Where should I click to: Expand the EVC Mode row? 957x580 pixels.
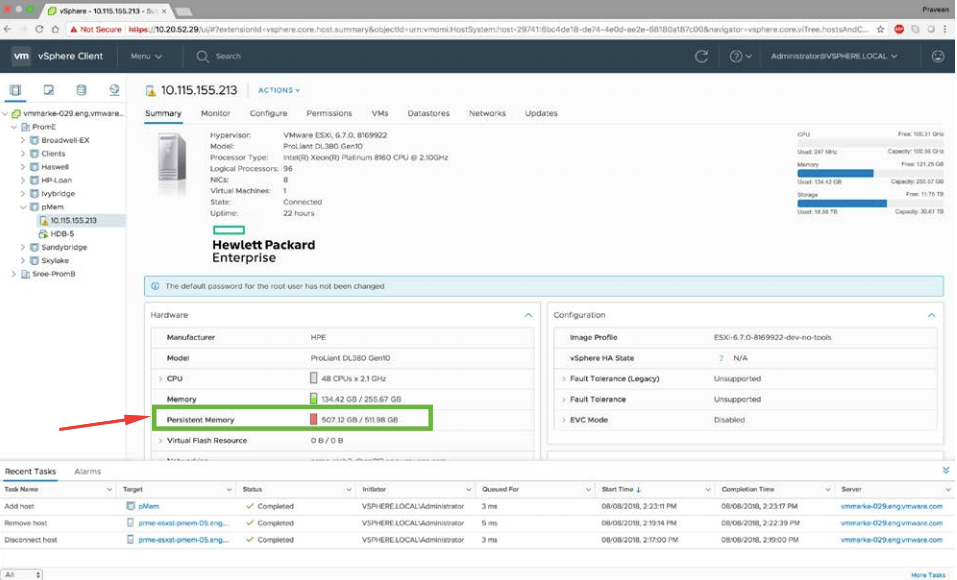(x=563, y=419)
